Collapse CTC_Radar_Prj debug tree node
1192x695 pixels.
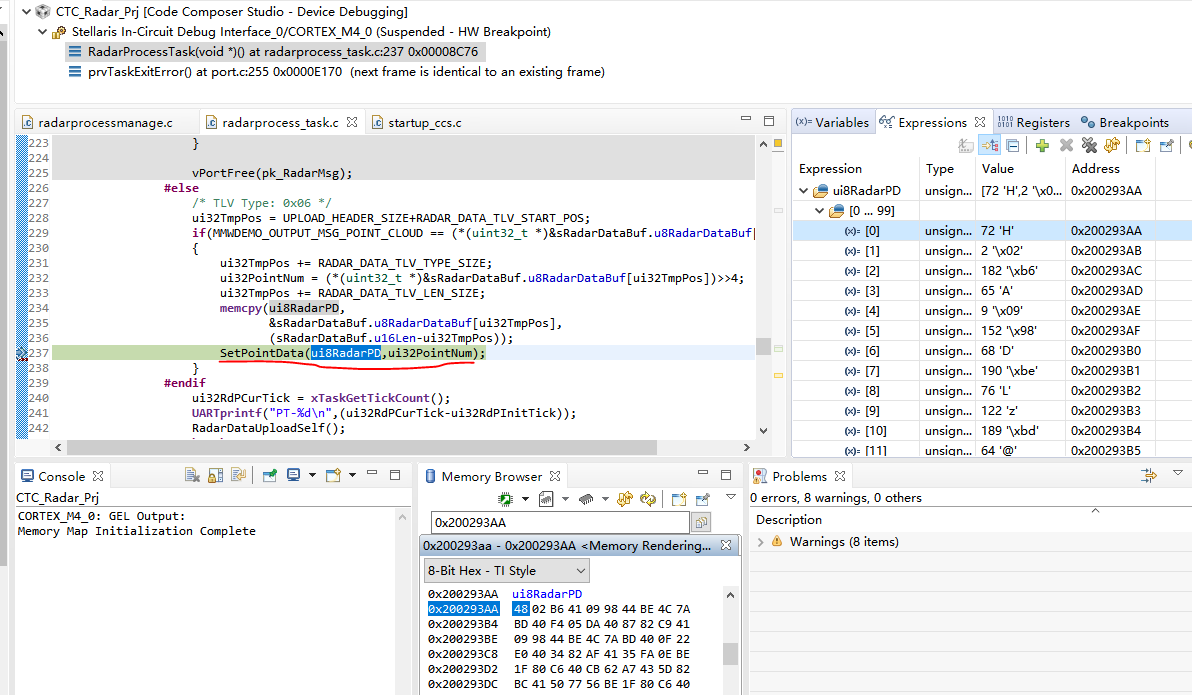pos(27,11)
